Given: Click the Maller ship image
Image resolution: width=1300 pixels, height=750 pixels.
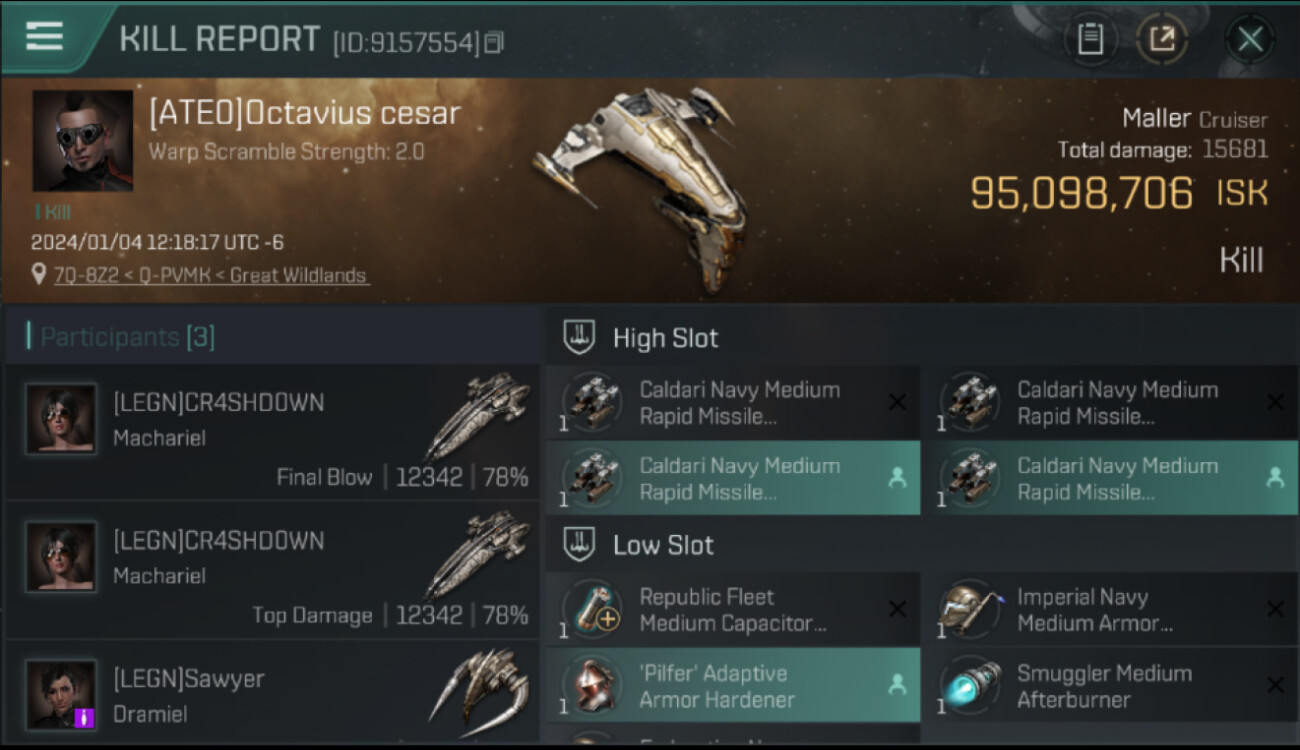Looking at the screenshot, I should coord(642,185).
